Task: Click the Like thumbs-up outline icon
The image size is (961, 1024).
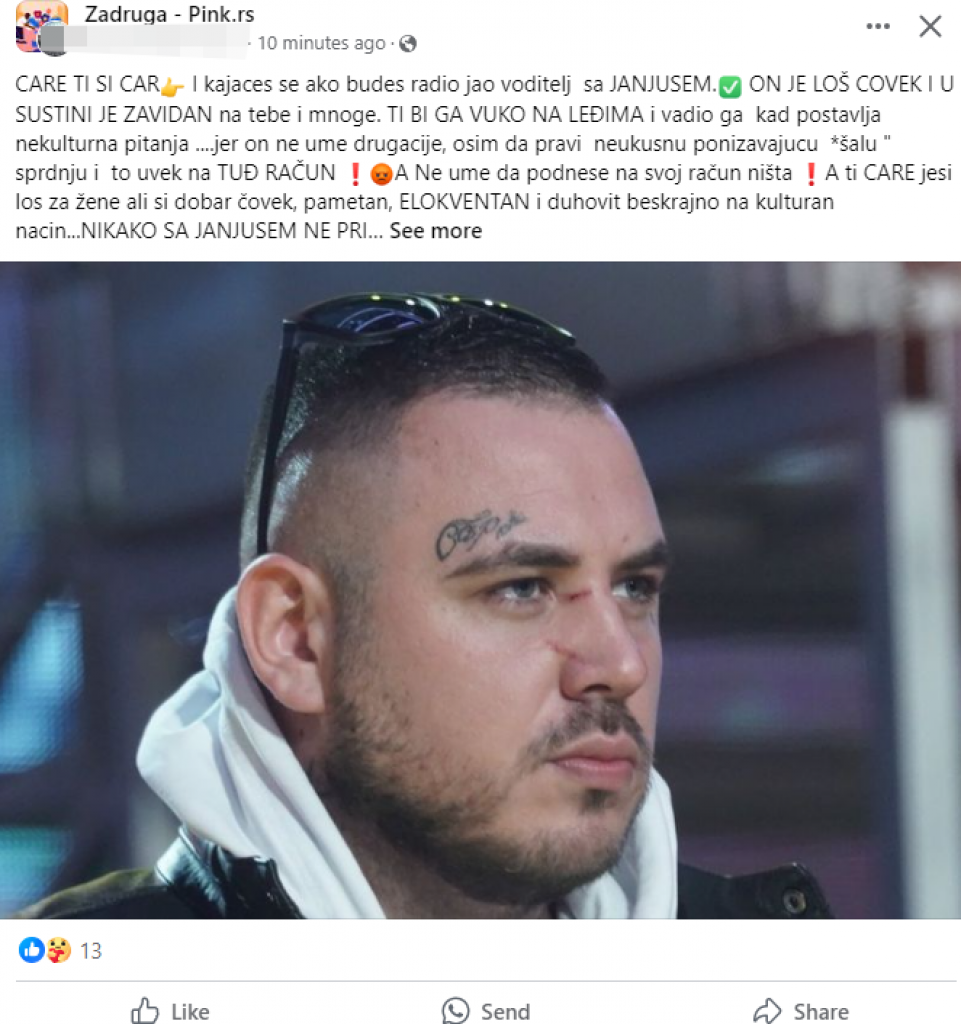Action: 145,1011
